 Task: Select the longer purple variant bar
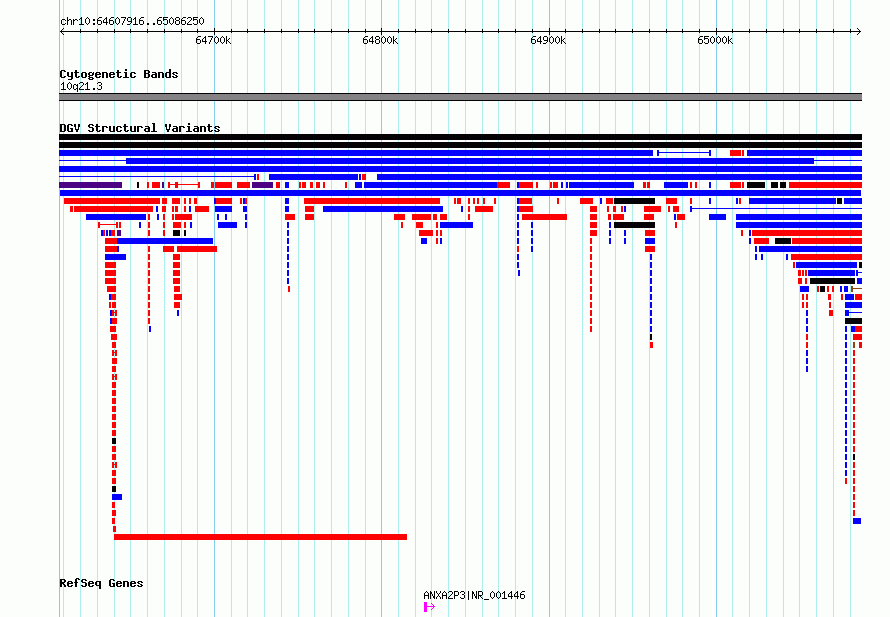coord(91,185)
